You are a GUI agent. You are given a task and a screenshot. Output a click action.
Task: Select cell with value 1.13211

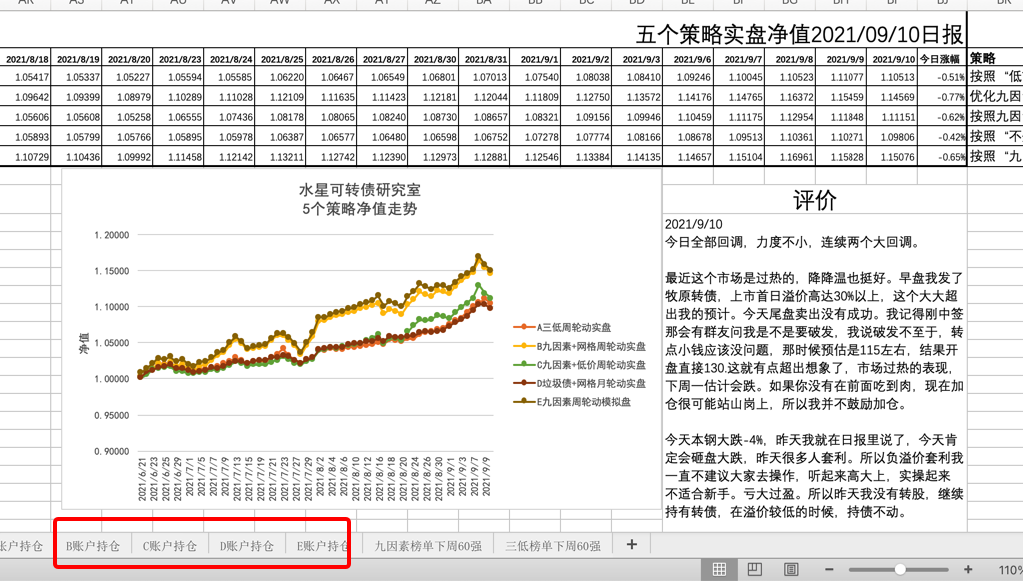280,157
